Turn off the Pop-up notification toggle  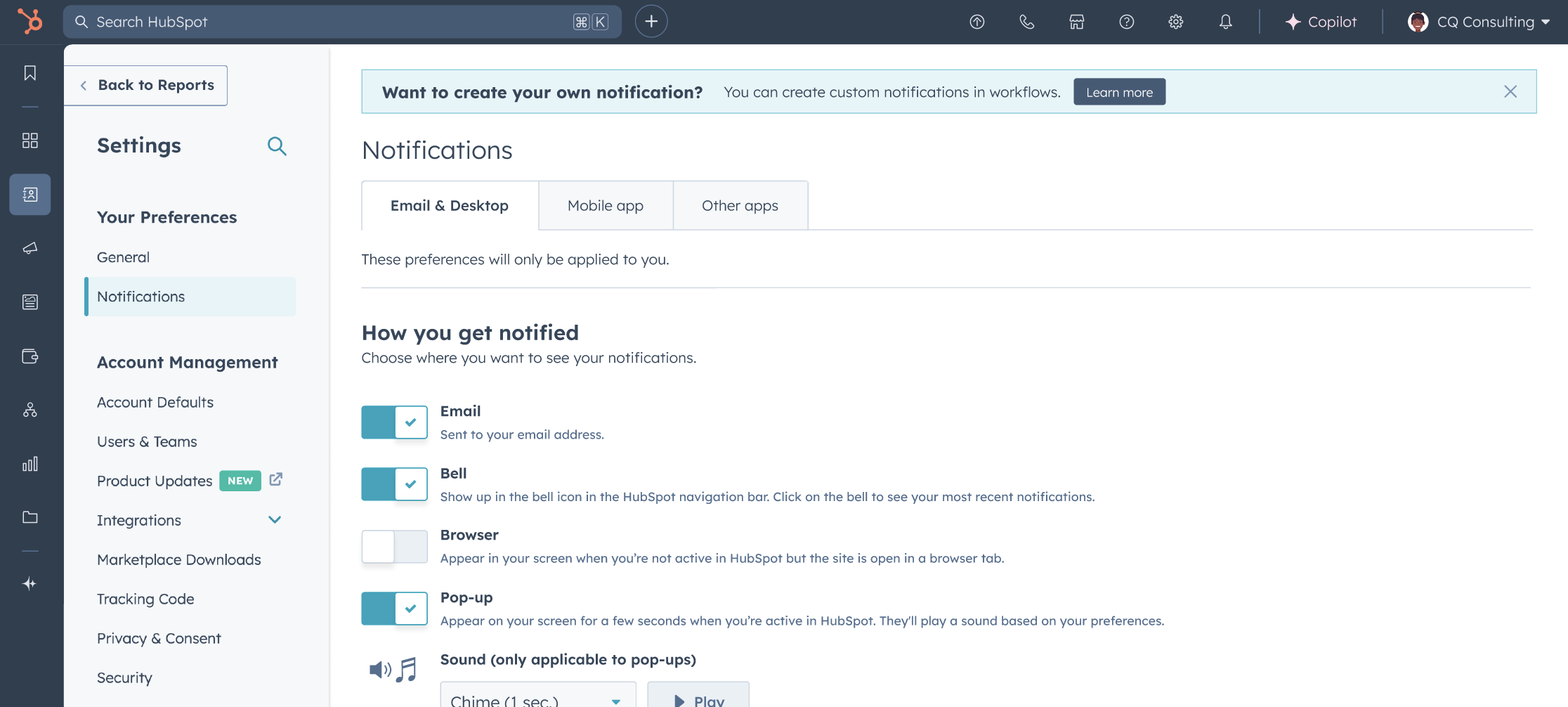pos(394,609)
